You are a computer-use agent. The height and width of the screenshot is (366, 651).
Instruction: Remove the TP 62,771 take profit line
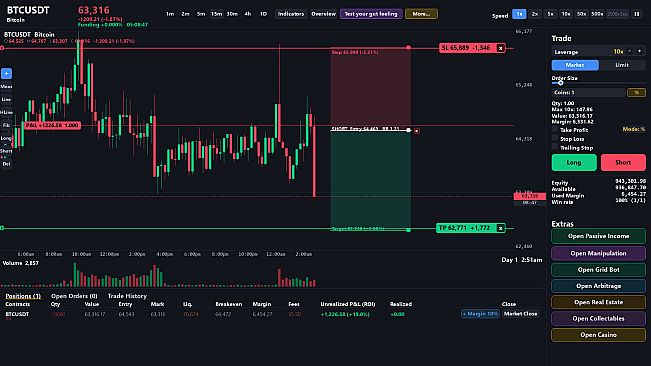(x=501, y=228)
